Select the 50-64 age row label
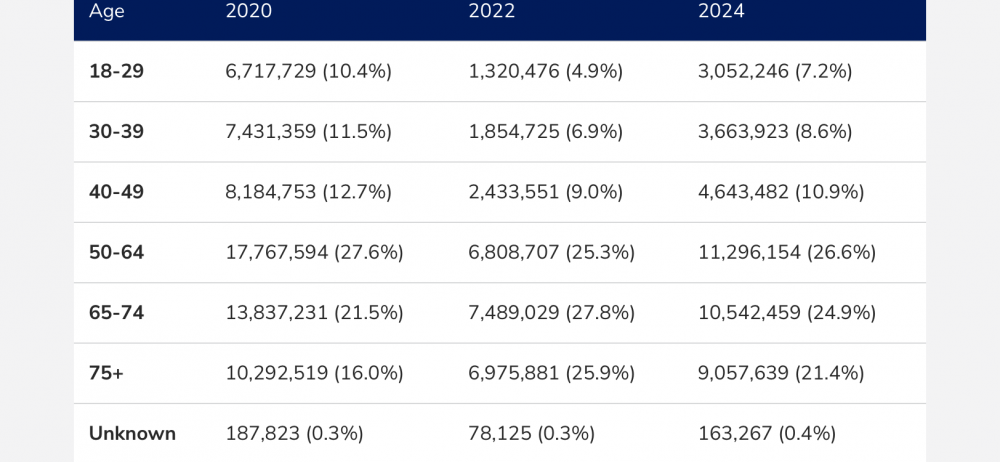Image resolution: width=1000 pixels, height=462 pixels. pos(116,253)
